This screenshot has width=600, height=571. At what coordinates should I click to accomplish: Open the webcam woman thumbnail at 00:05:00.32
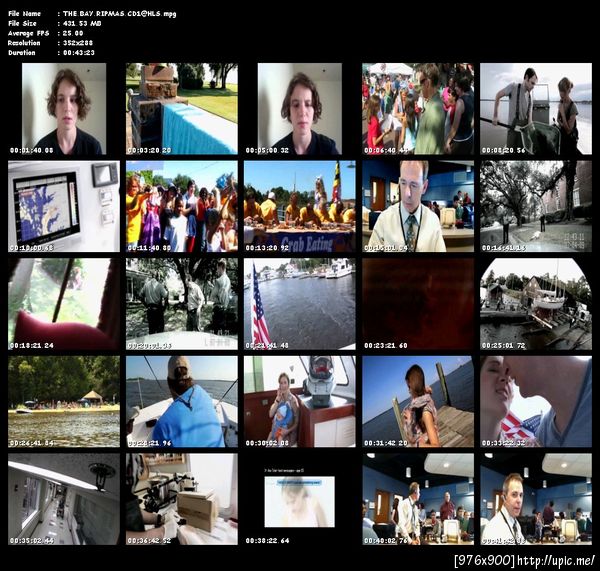[x=300, y=109]
